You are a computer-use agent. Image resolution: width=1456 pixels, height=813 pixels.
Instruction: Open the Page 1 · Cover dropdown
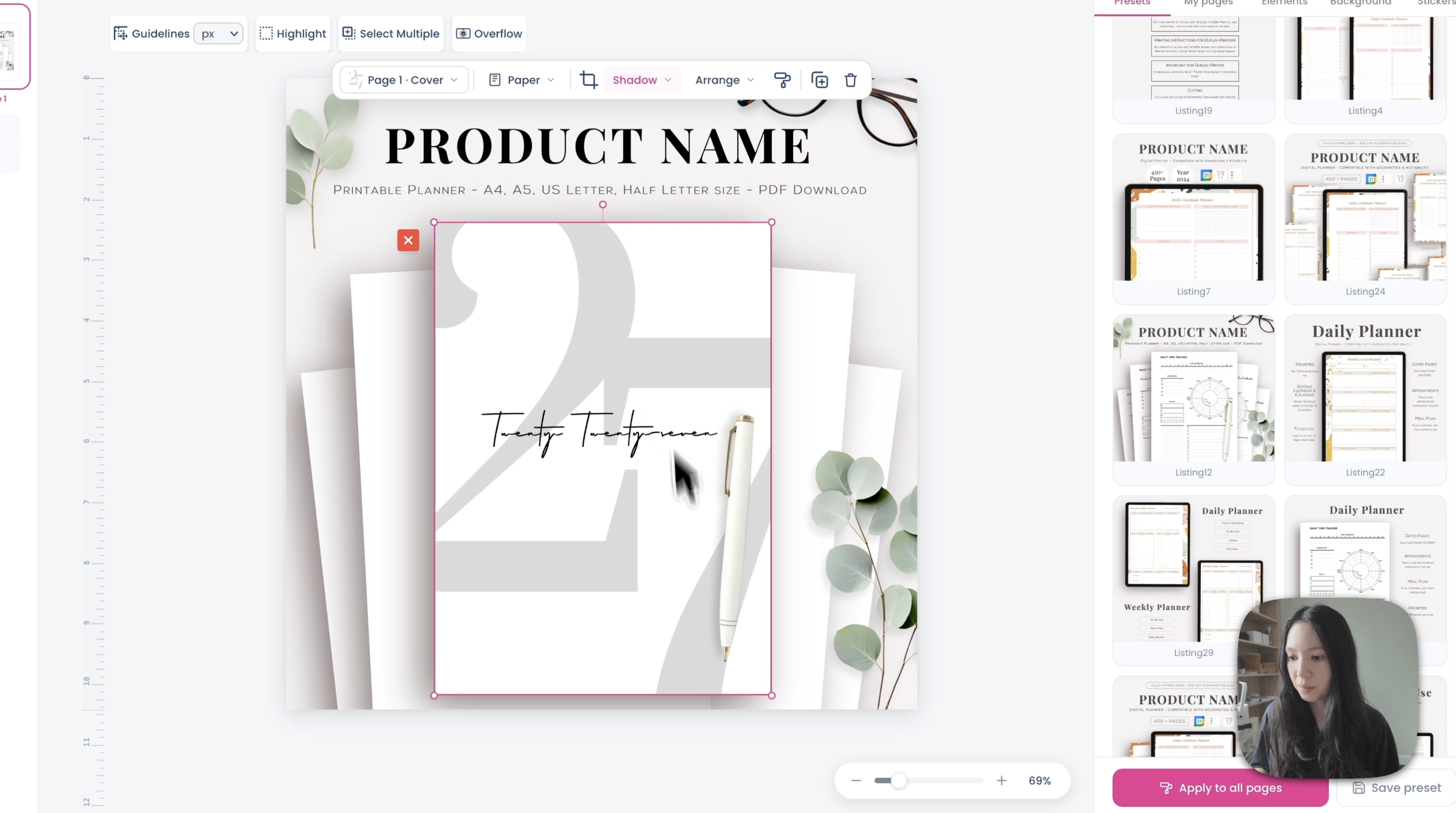tap(404, 80)
